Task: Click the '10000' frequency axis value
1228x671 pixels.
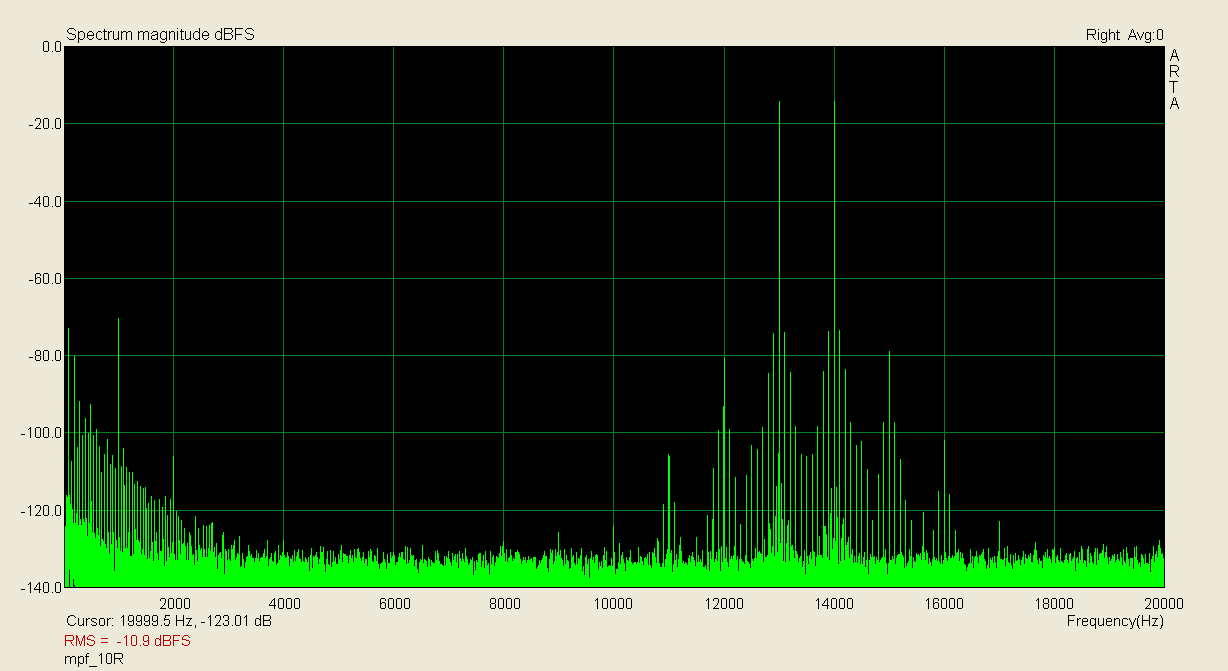Action: tap(612, 603)
